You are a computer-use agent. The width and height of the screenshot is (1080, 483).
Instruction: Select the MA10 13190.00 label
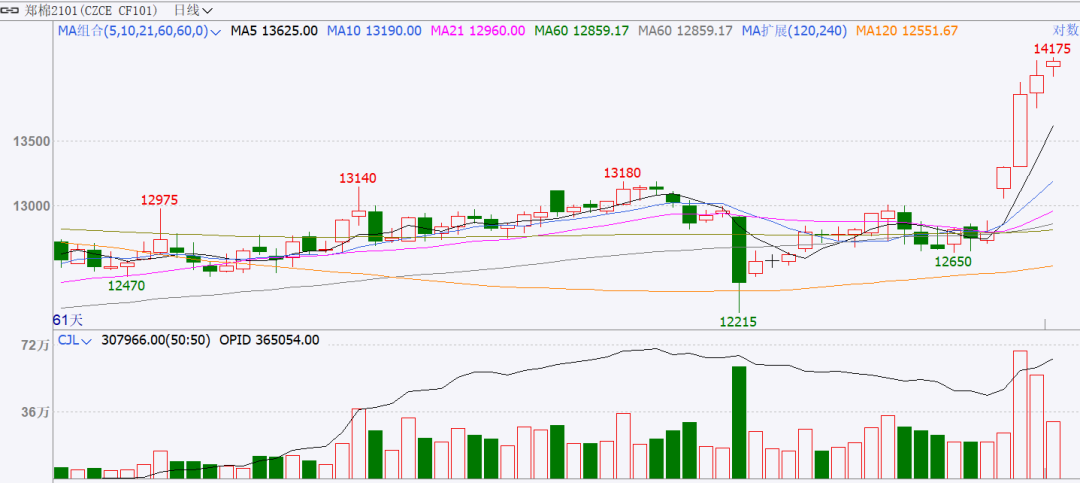tap(374, 31)
